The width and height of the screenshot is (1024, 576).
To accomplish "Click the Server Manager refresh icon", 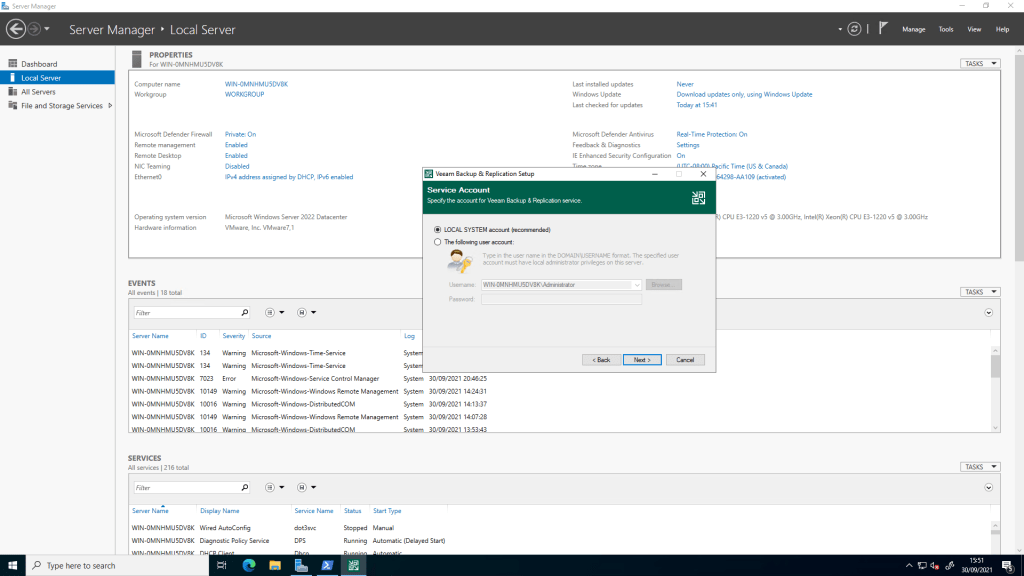I will (853, 29).
